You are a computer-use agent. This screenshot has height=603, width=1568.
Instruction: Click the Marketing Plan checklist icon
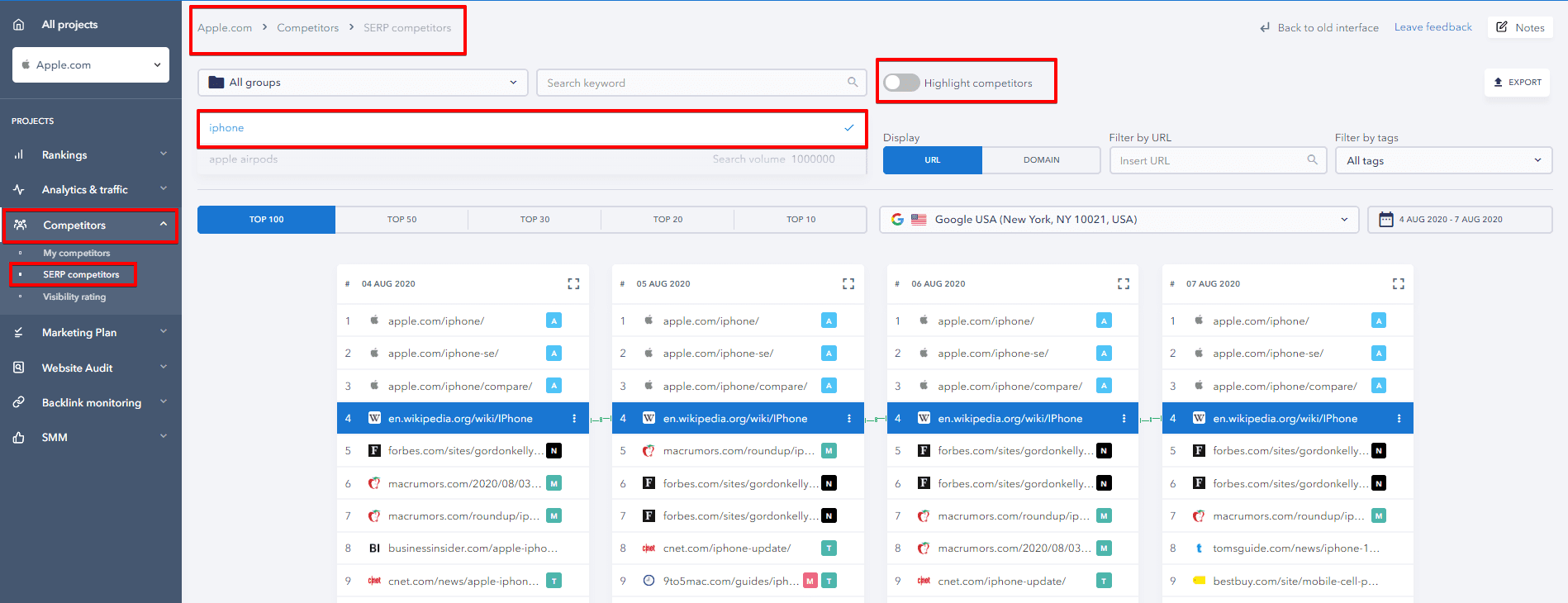point(19,332)
